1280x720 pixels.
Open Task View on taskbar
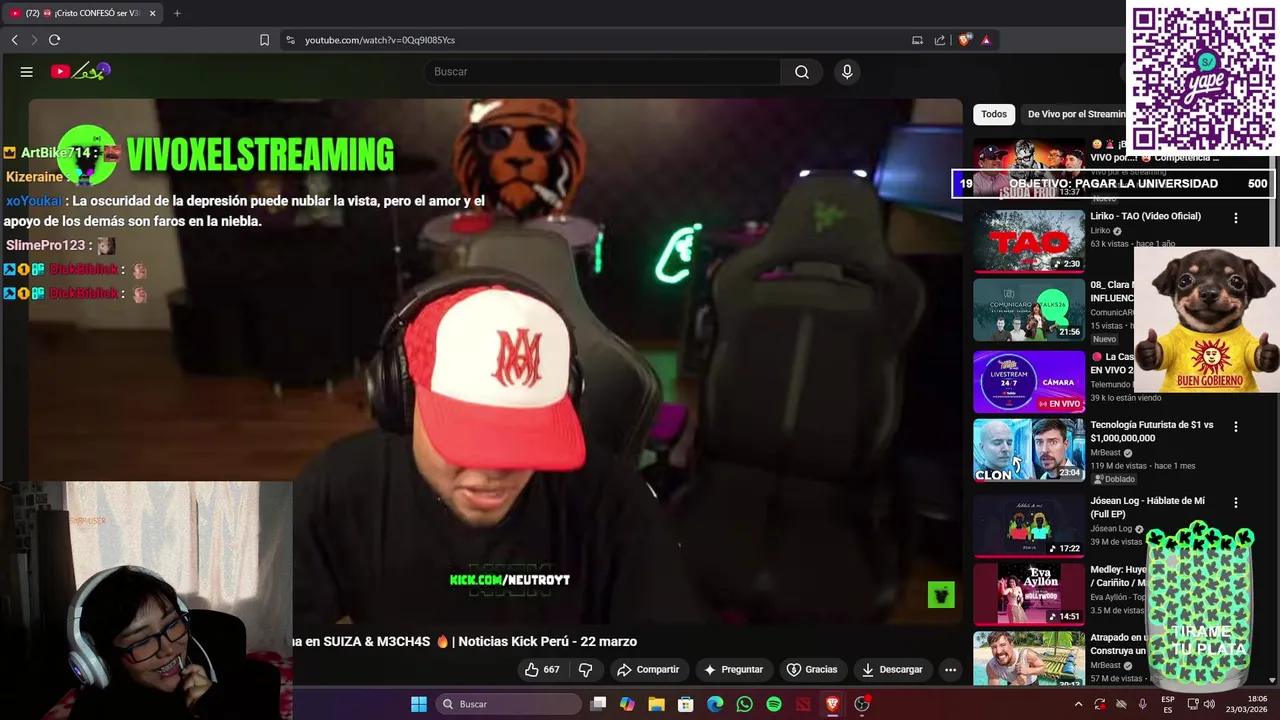tap(598, 704)
